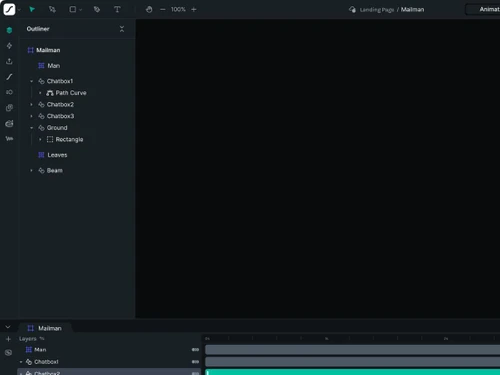Open the Rive logo main menu
Screen dimensions: 500x375
coord(9,9)
